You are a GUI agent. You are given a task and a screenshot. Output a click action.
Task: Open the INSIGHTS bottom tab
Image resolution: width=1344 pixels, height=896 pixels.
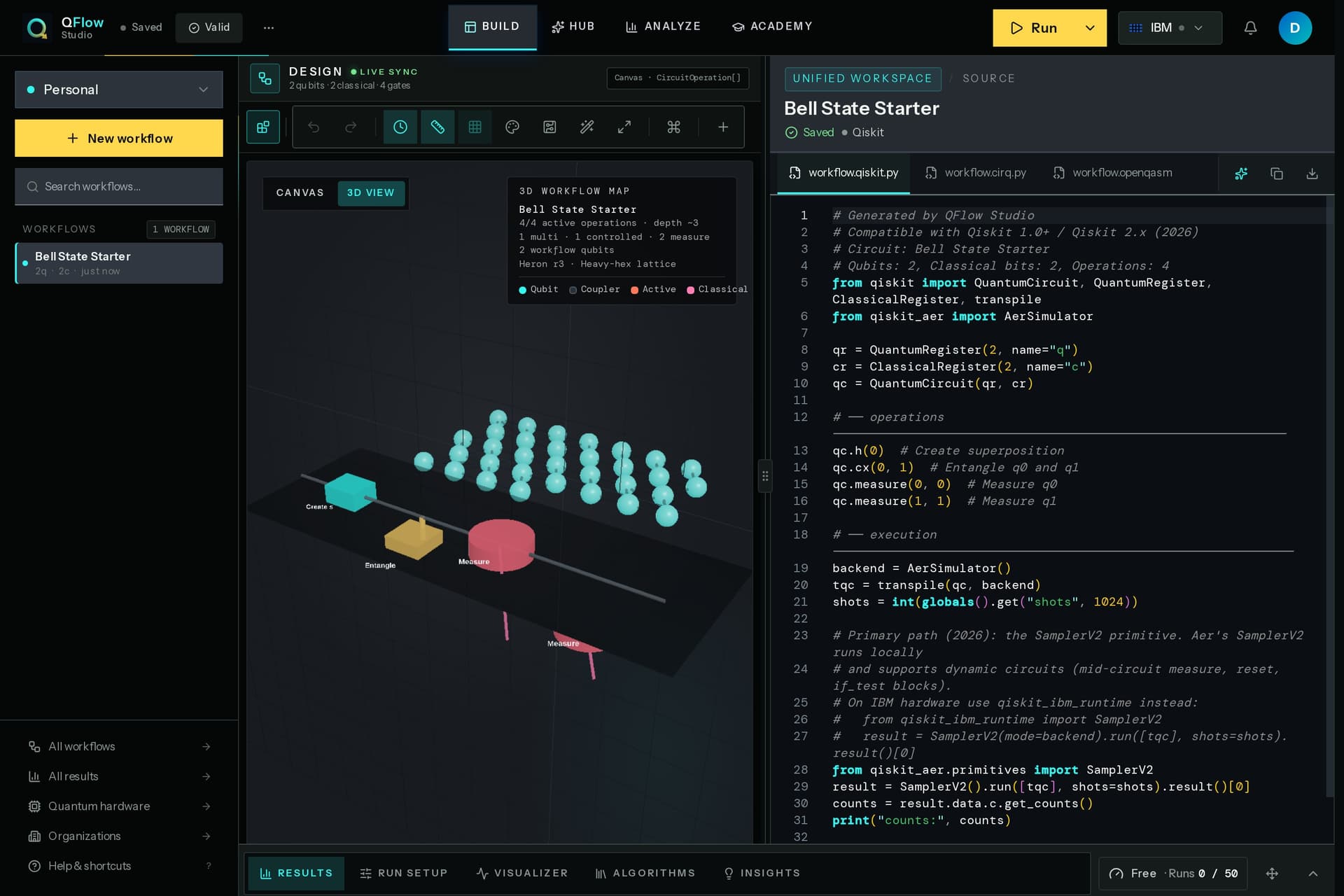point(762,874)
